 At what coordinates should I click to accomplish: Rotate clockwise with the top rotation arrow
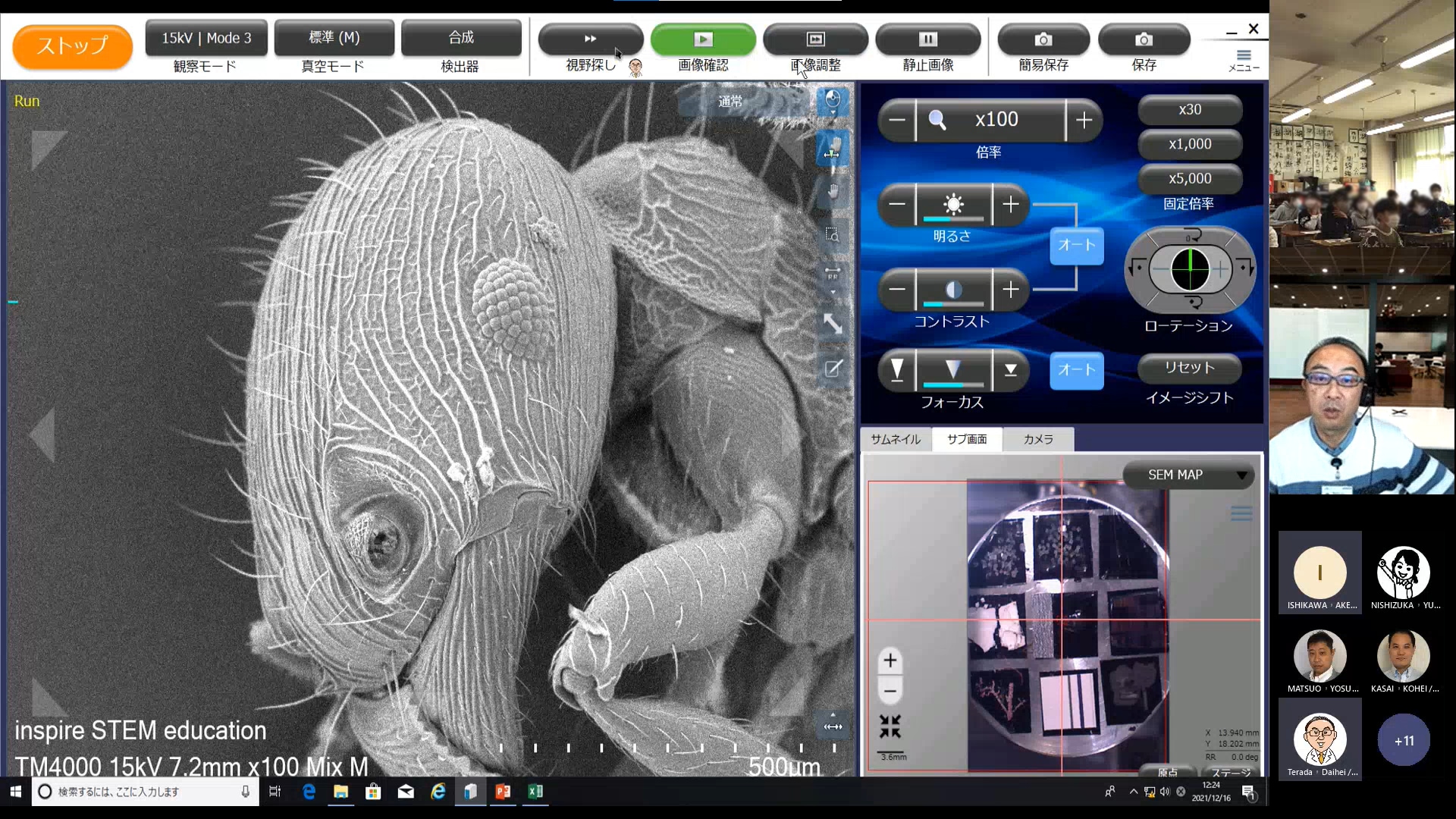pyautogui.click(x=1194, y=235)
